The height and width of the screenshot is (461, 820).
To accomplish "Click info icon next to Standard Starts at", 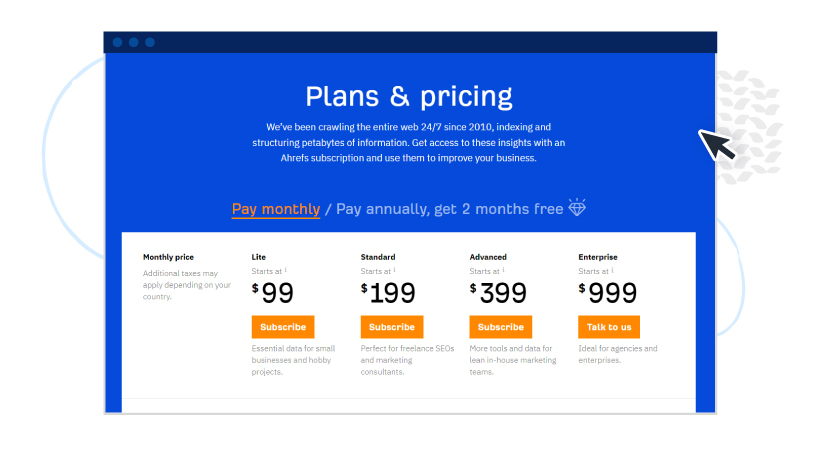I will point(394,270).
